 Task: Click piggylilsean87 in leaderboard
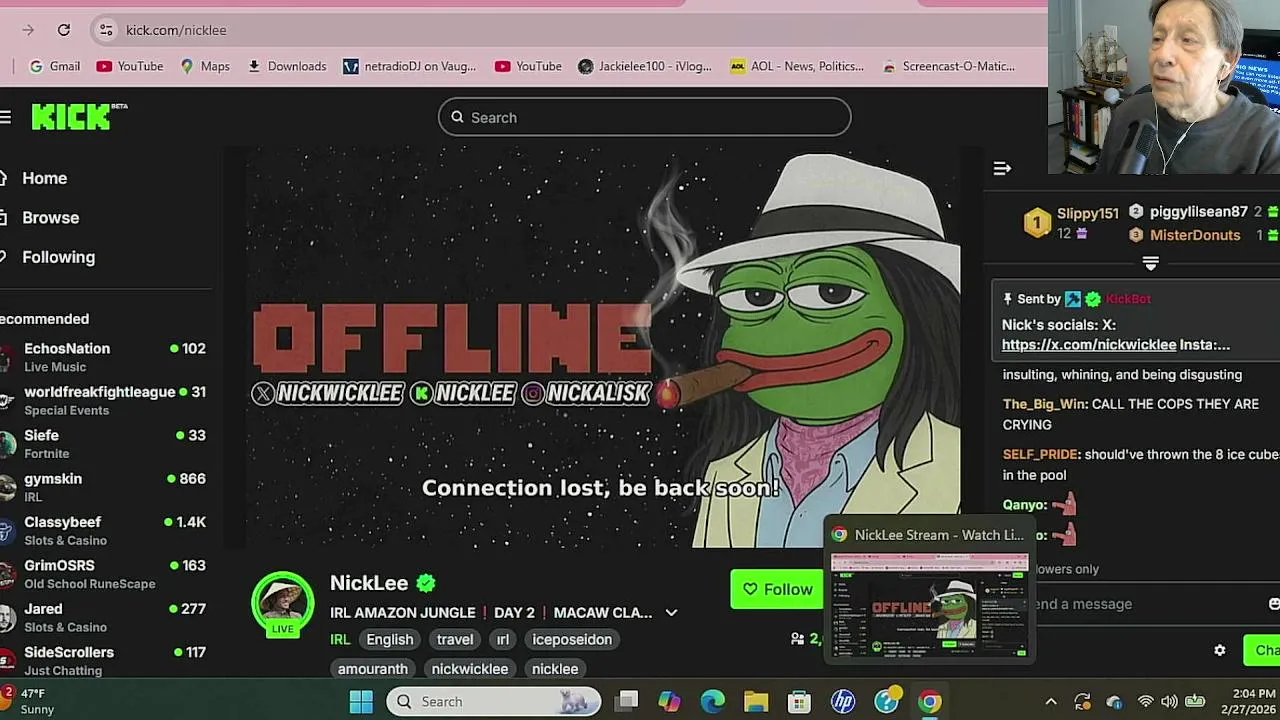tap(1198, 211)
